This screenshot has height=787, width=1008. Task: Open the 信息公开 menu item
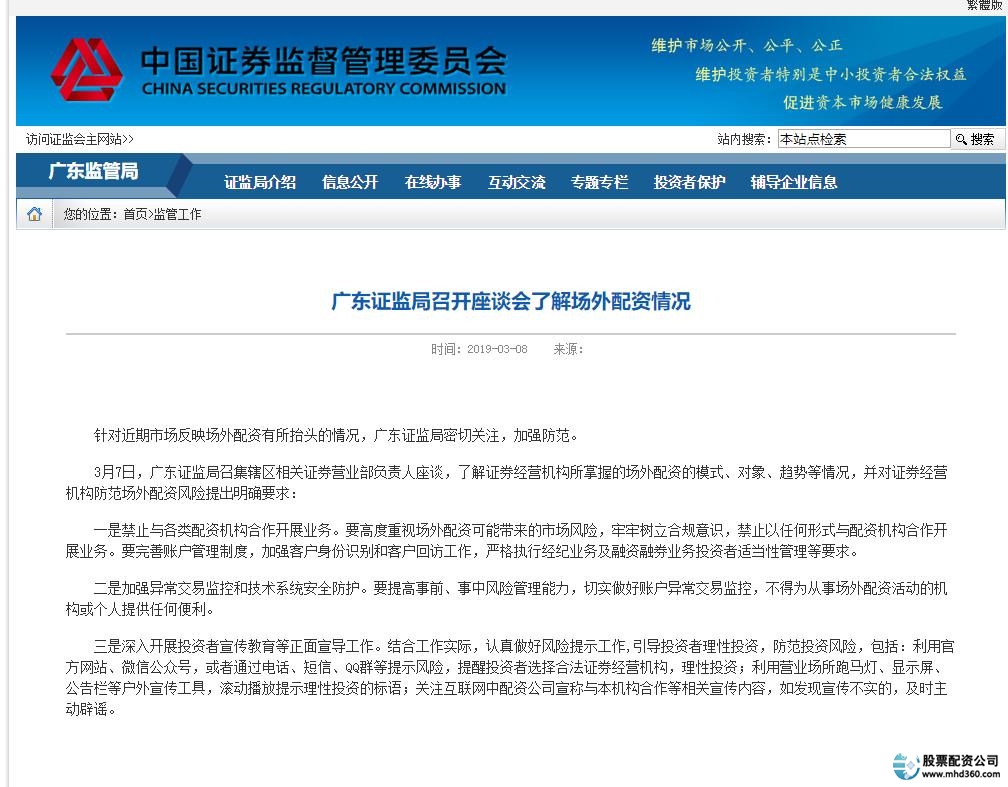click(350, 183)
